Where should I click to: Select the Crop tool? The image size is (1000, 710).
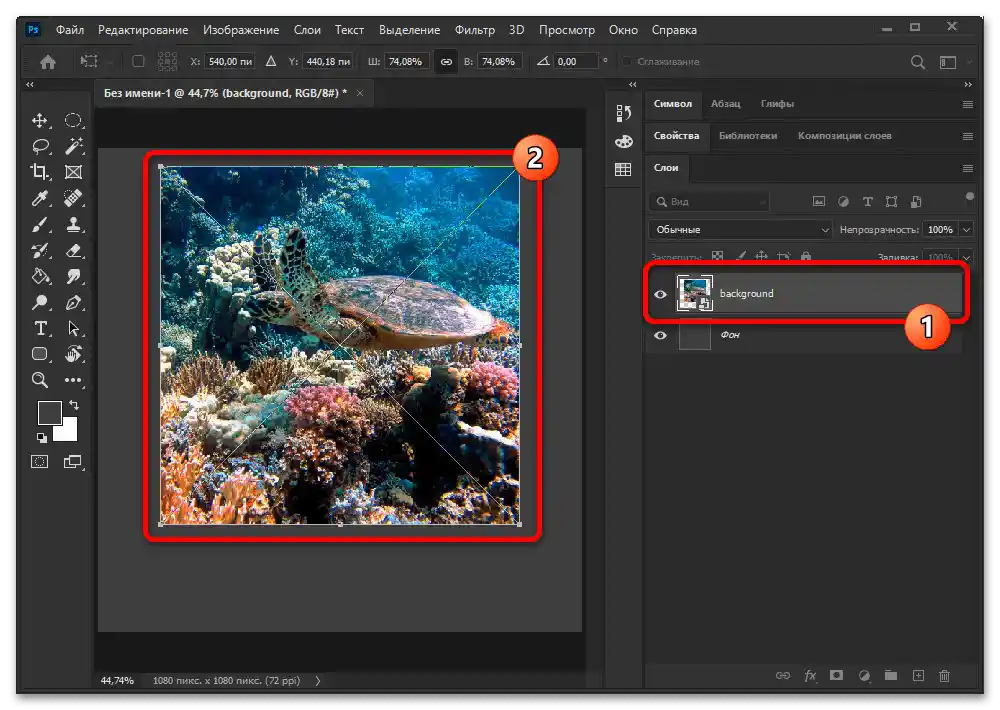[x=40, y=172]
